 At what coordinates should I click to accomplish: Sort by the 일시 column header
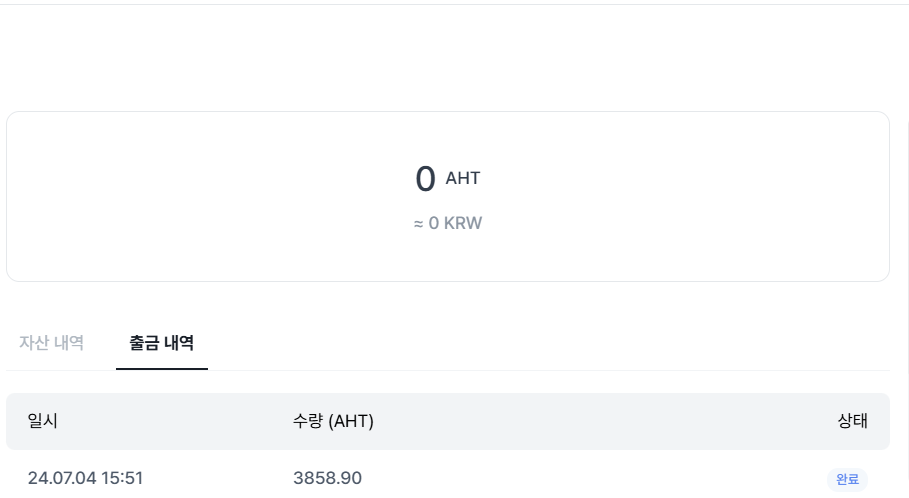pos(43,421)
